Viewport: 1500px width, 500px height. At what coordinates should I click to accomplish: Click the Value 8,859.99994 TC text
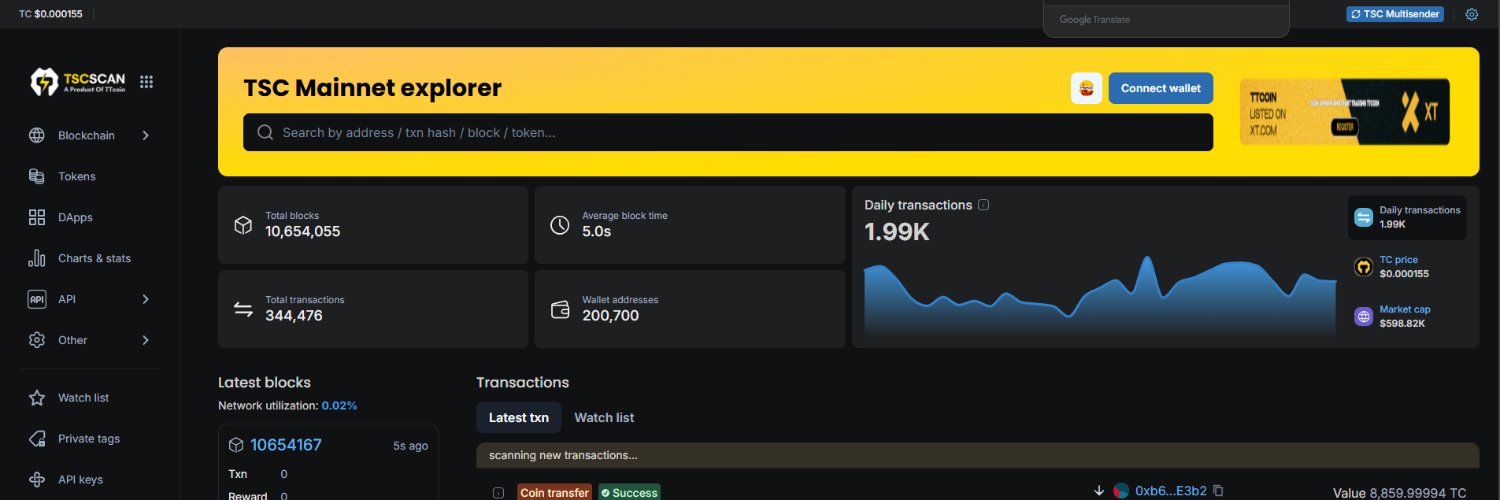tap(1400, 493)
